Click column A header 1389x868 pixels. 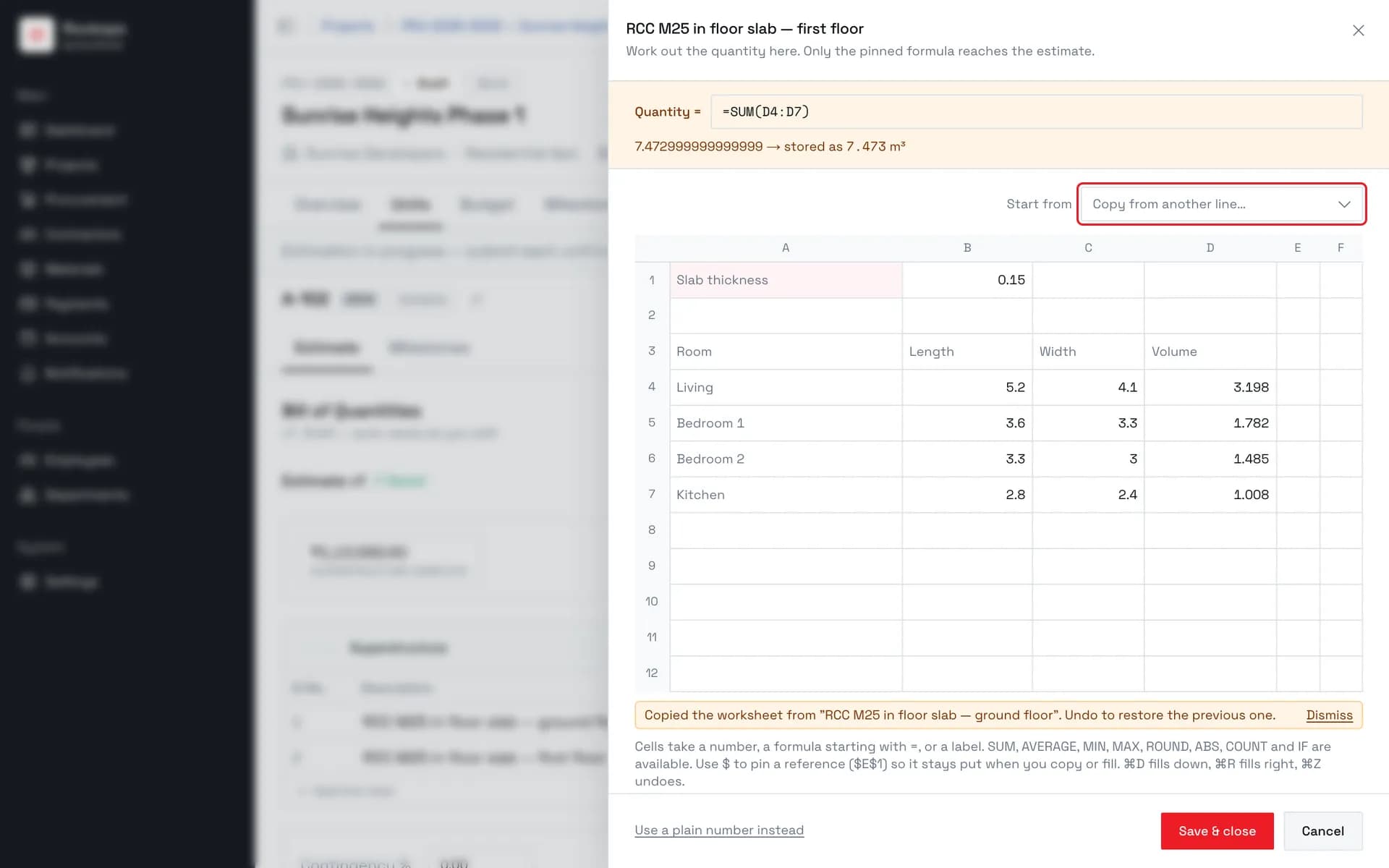(x=786, y=248)
